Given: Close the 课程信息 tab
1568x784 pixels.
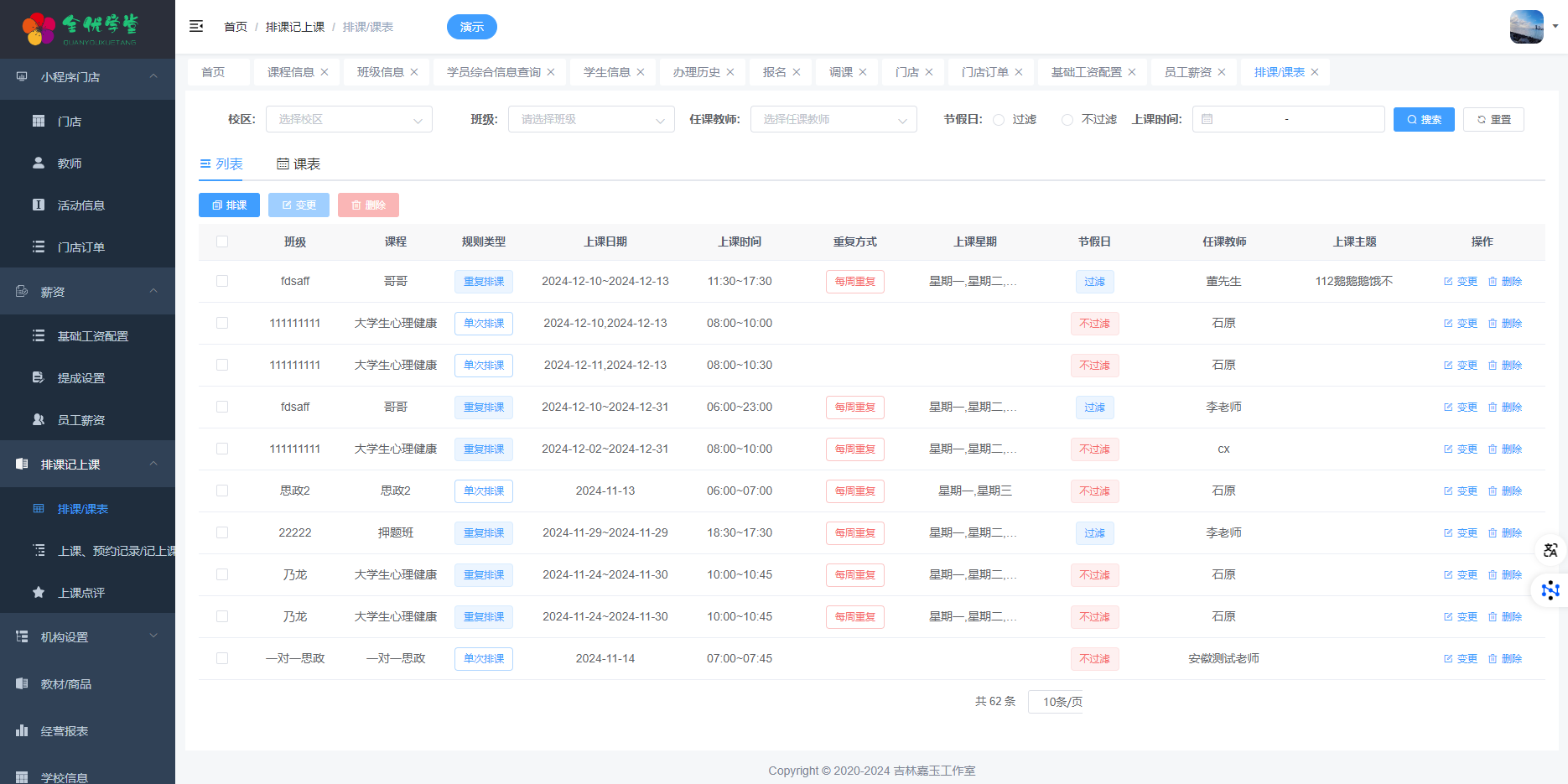Looking at the screenshot, I should point(325,72).
